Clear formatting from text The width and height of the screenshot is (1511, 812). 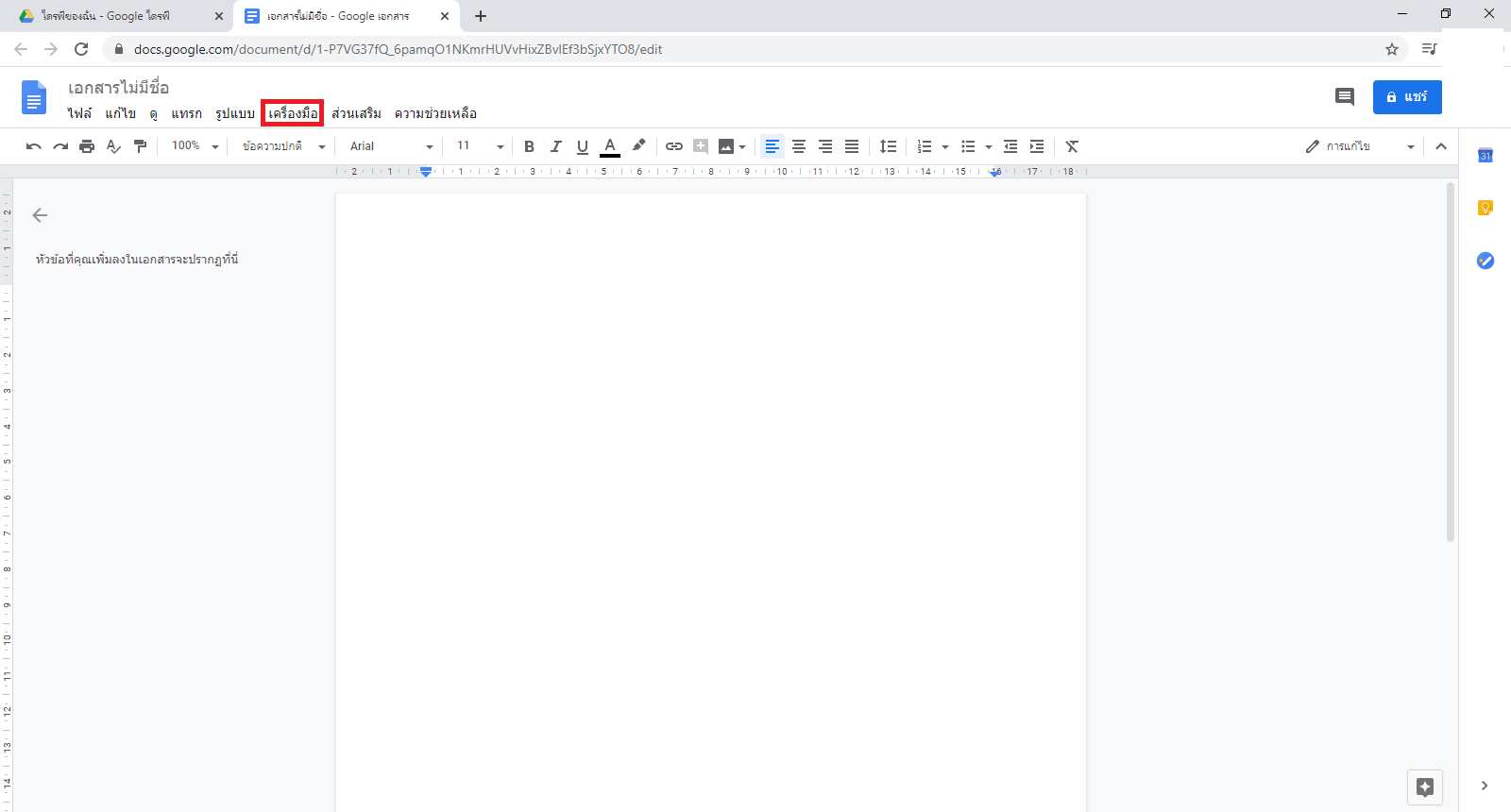1072,146
